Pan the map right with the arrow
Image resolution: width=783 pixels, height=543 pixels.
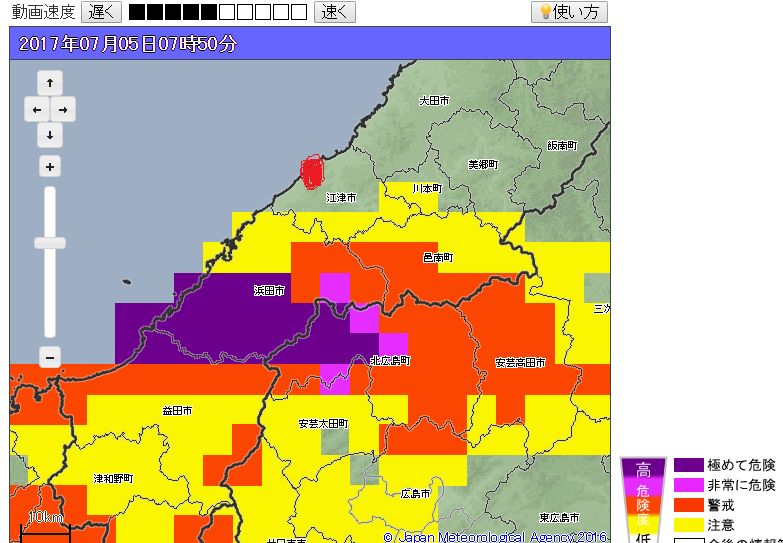pos(63,109)
